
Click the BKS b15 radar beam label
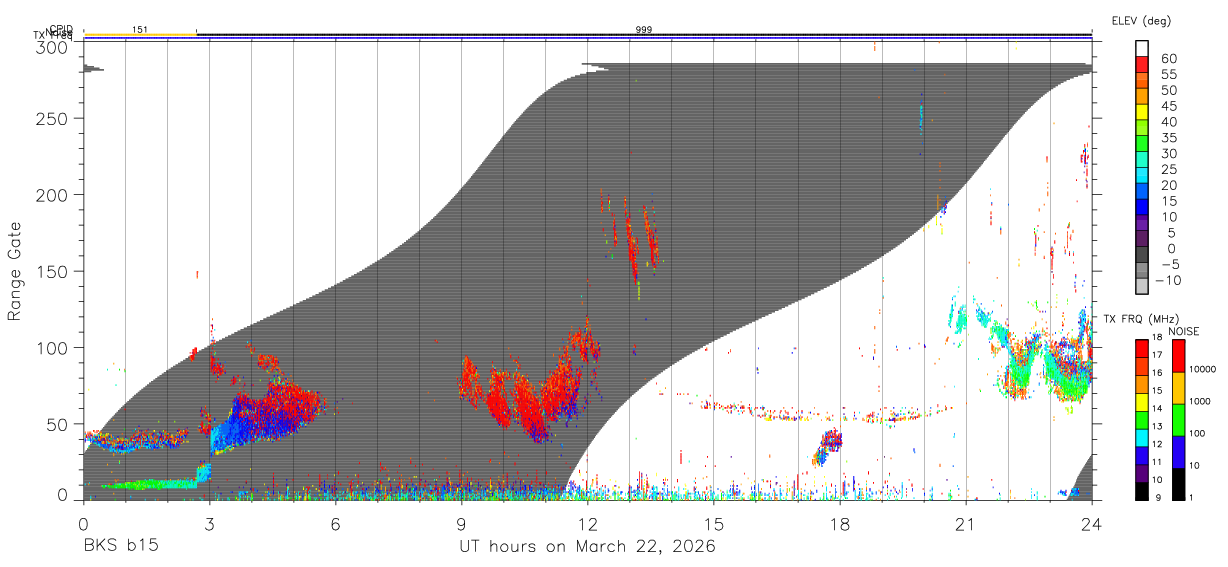120,546
